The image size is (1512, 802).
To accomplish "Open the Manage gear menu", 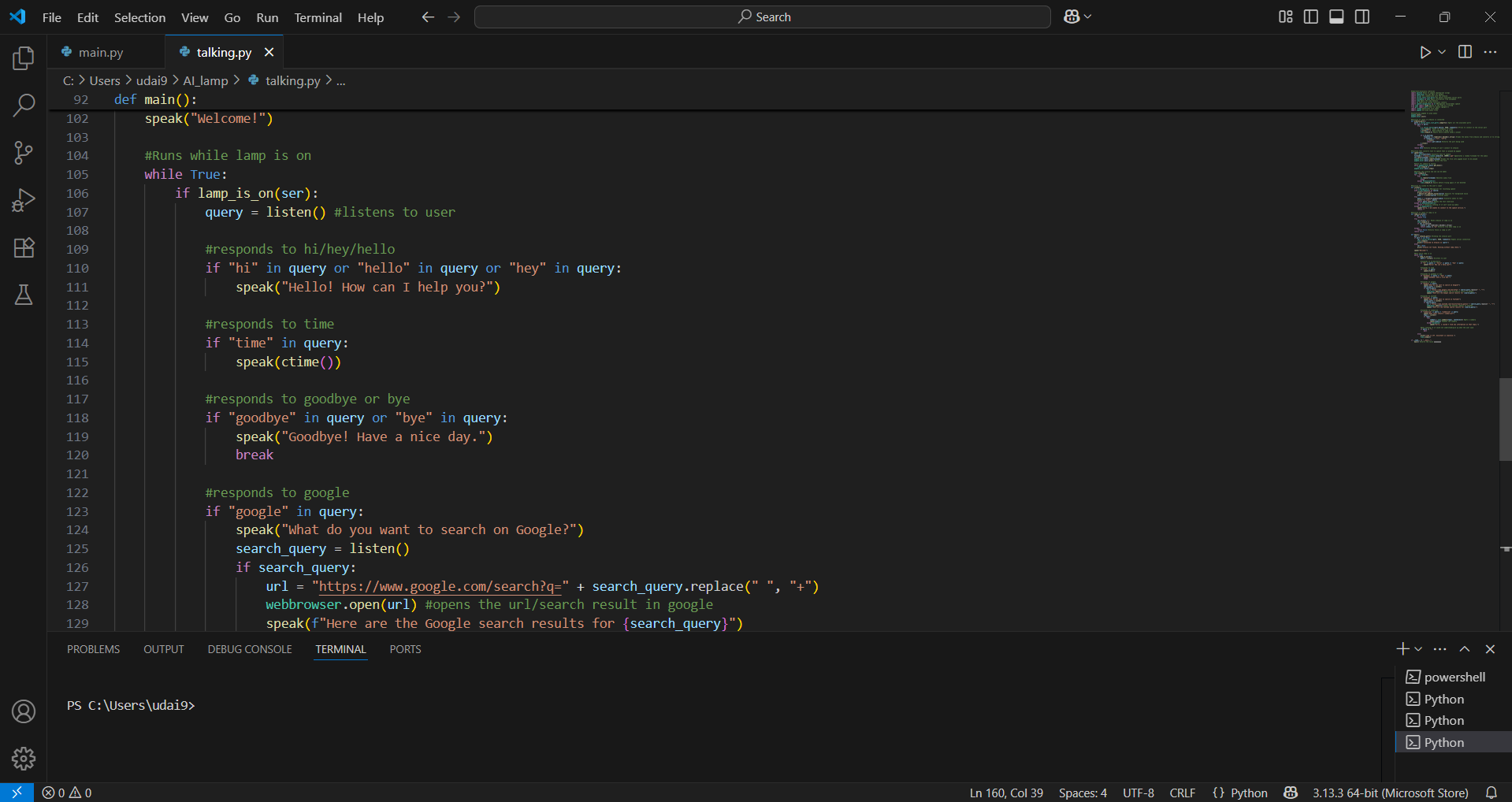I will (24, 759).
